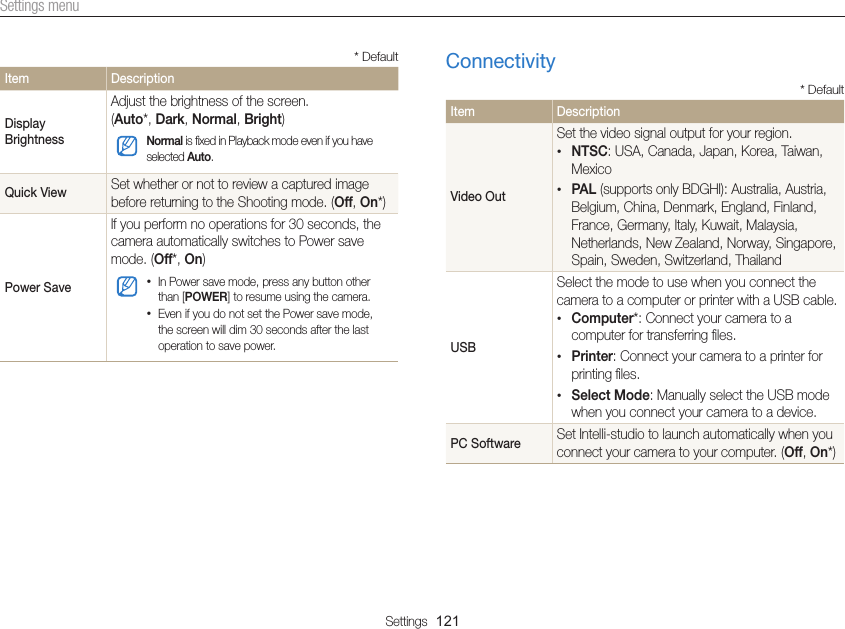Click the note icon in Power Save row

(127, 286)
